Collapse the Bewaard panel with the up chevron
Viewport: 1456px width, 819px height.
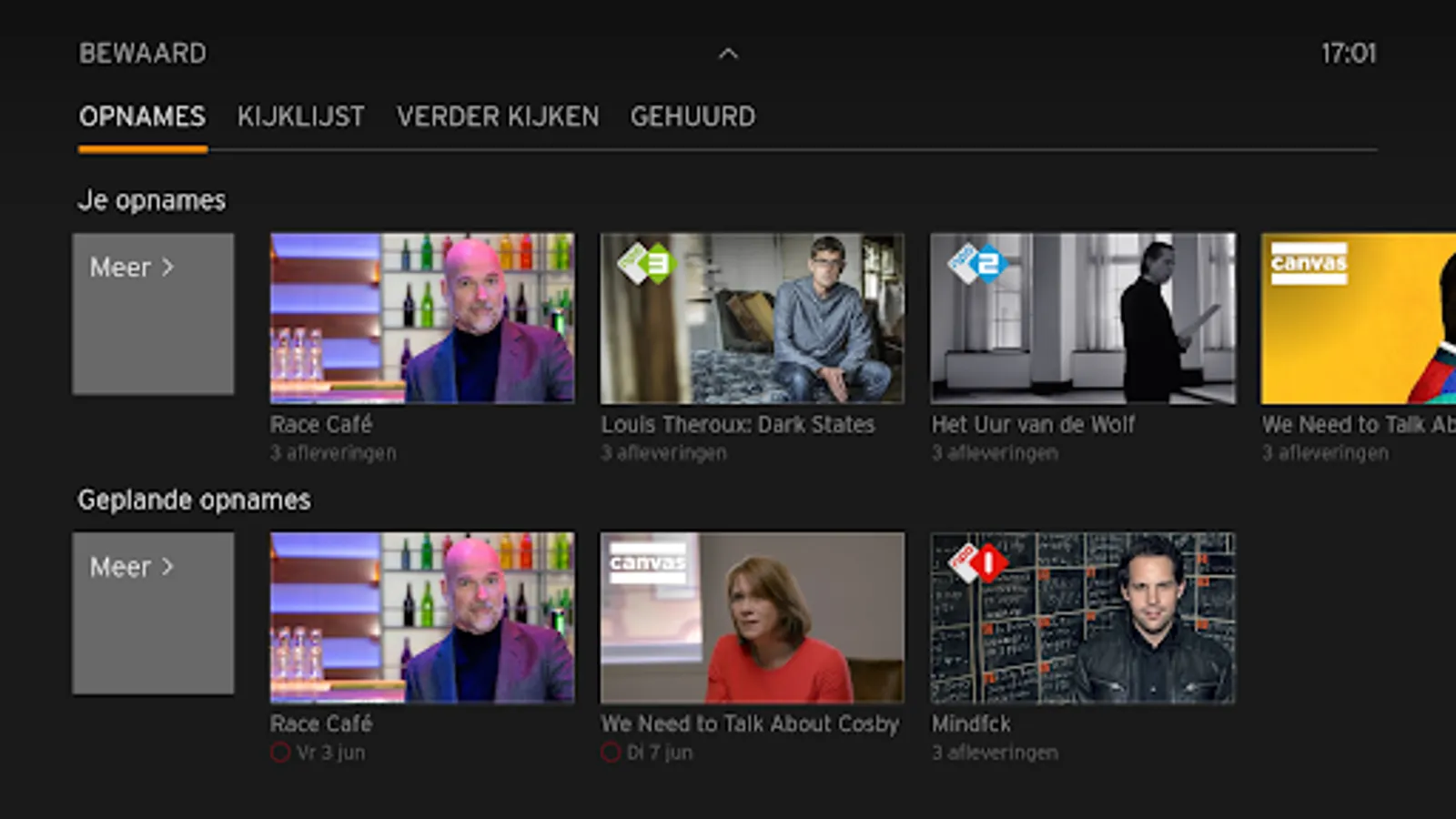(728, 54)
